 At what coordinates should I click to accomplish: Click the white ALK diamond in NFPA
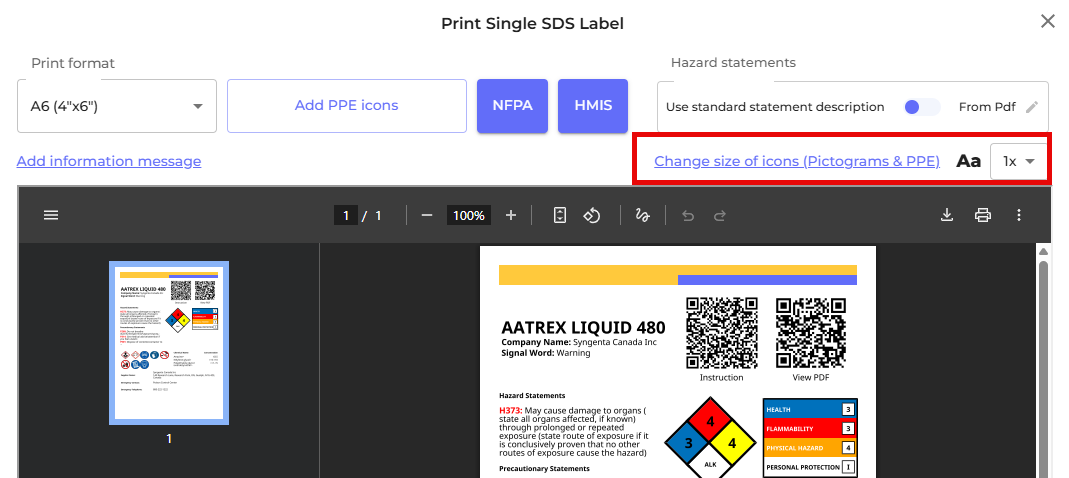[710, 464]
